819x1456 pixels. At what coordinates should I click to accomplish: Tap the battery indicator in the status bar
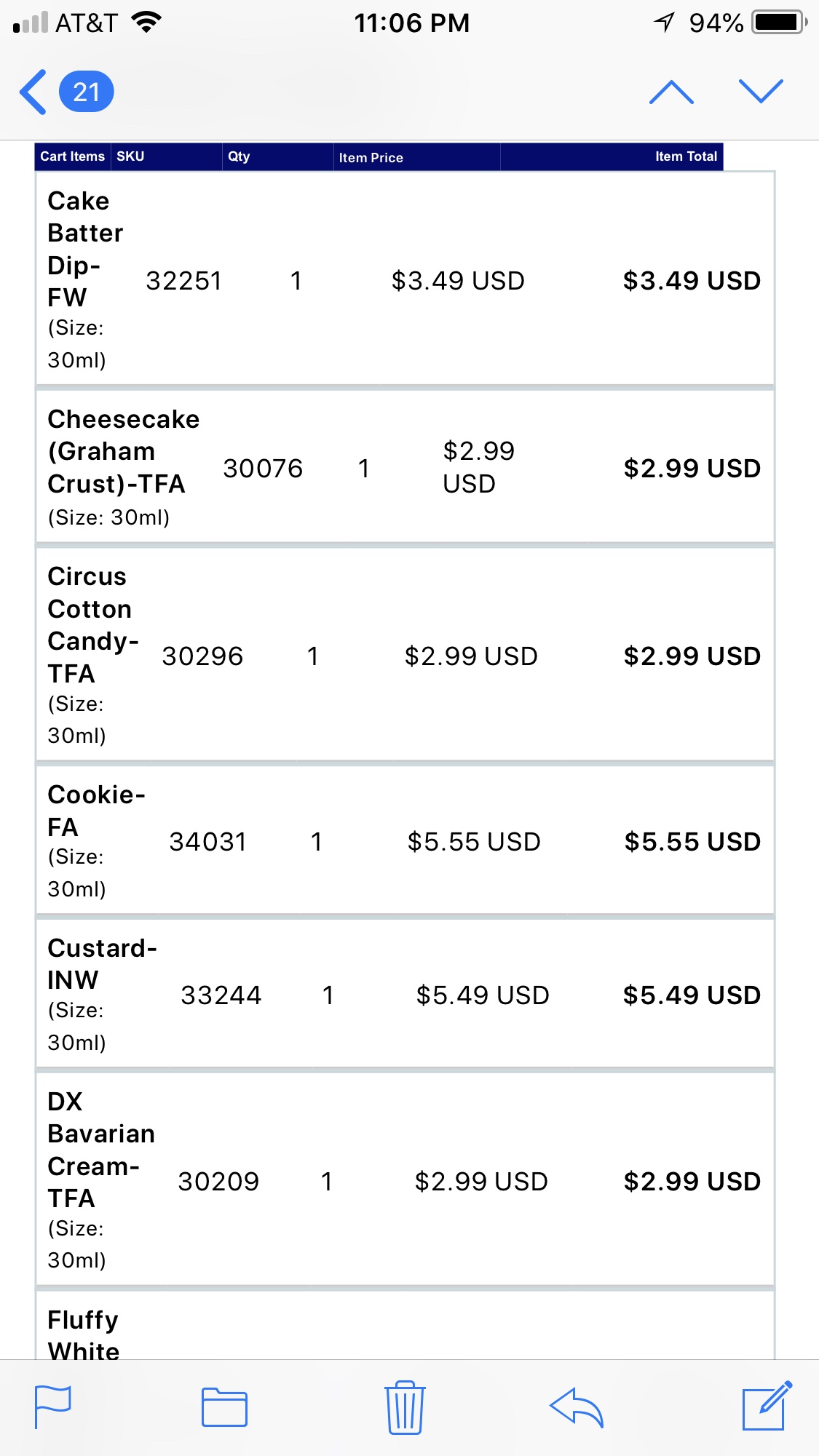click(779, 23)
